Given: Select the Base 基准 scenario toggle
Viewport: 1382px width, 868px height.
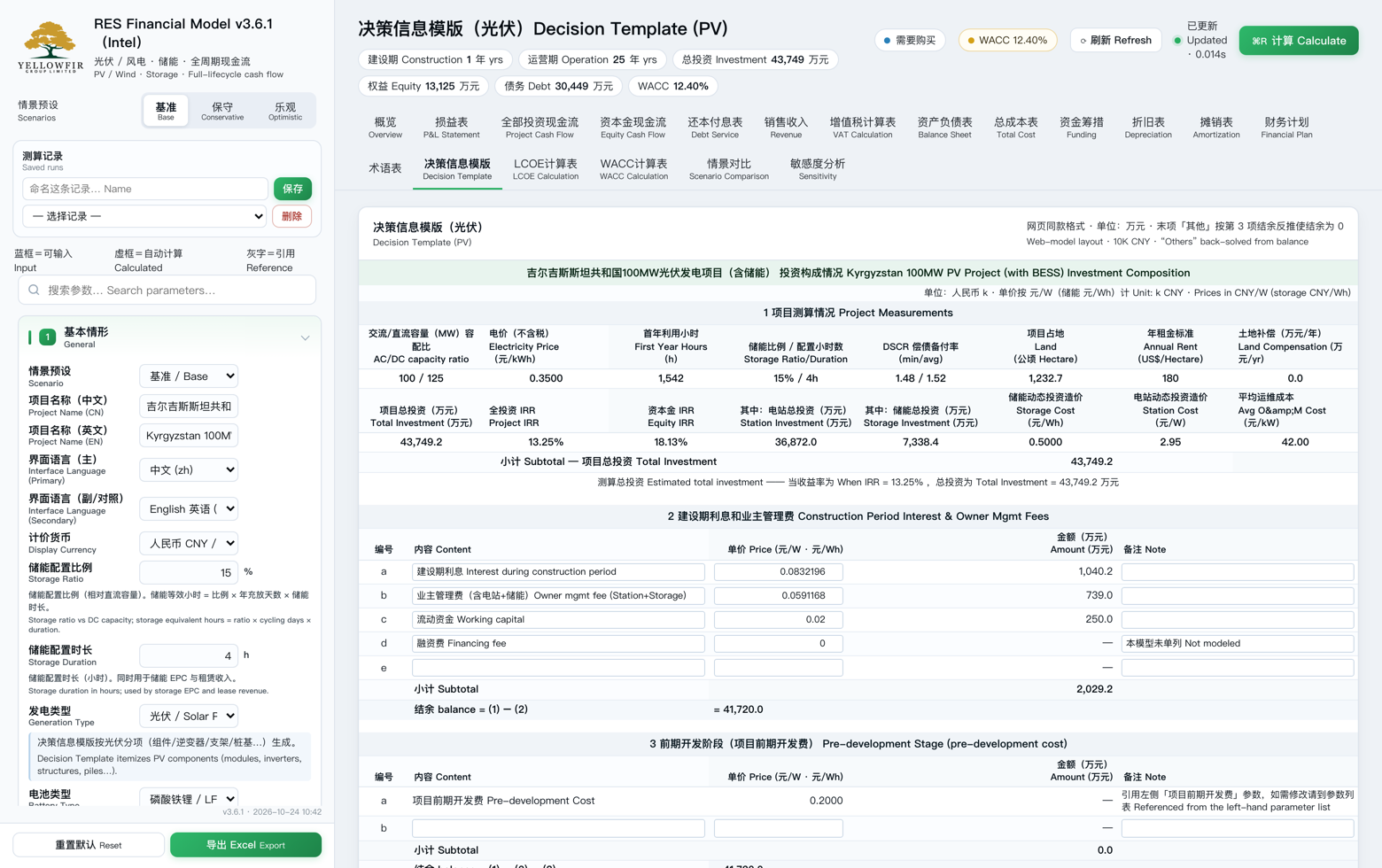Looking at the screenshot, I should tap(166, 111).
